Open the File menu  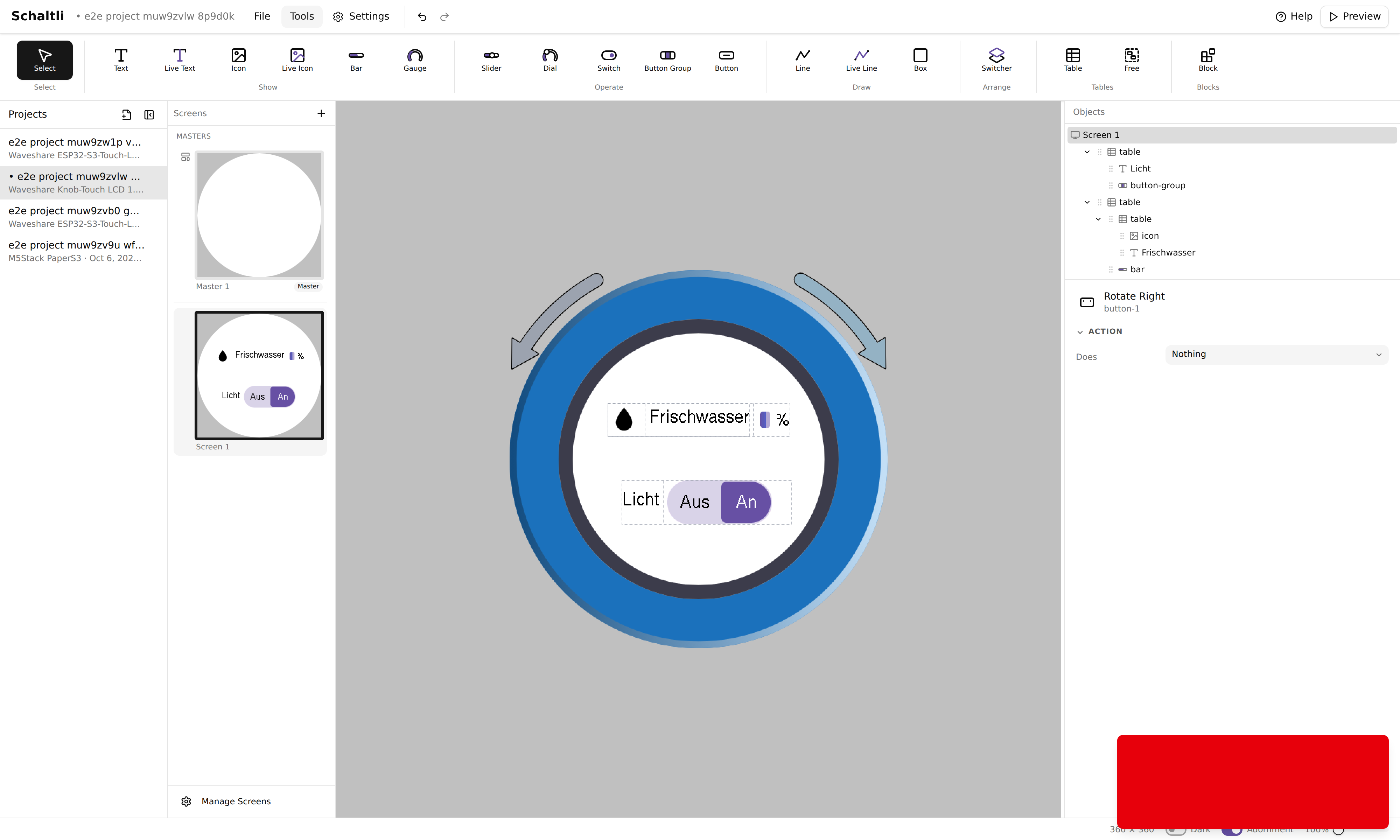tap(262, 16)
